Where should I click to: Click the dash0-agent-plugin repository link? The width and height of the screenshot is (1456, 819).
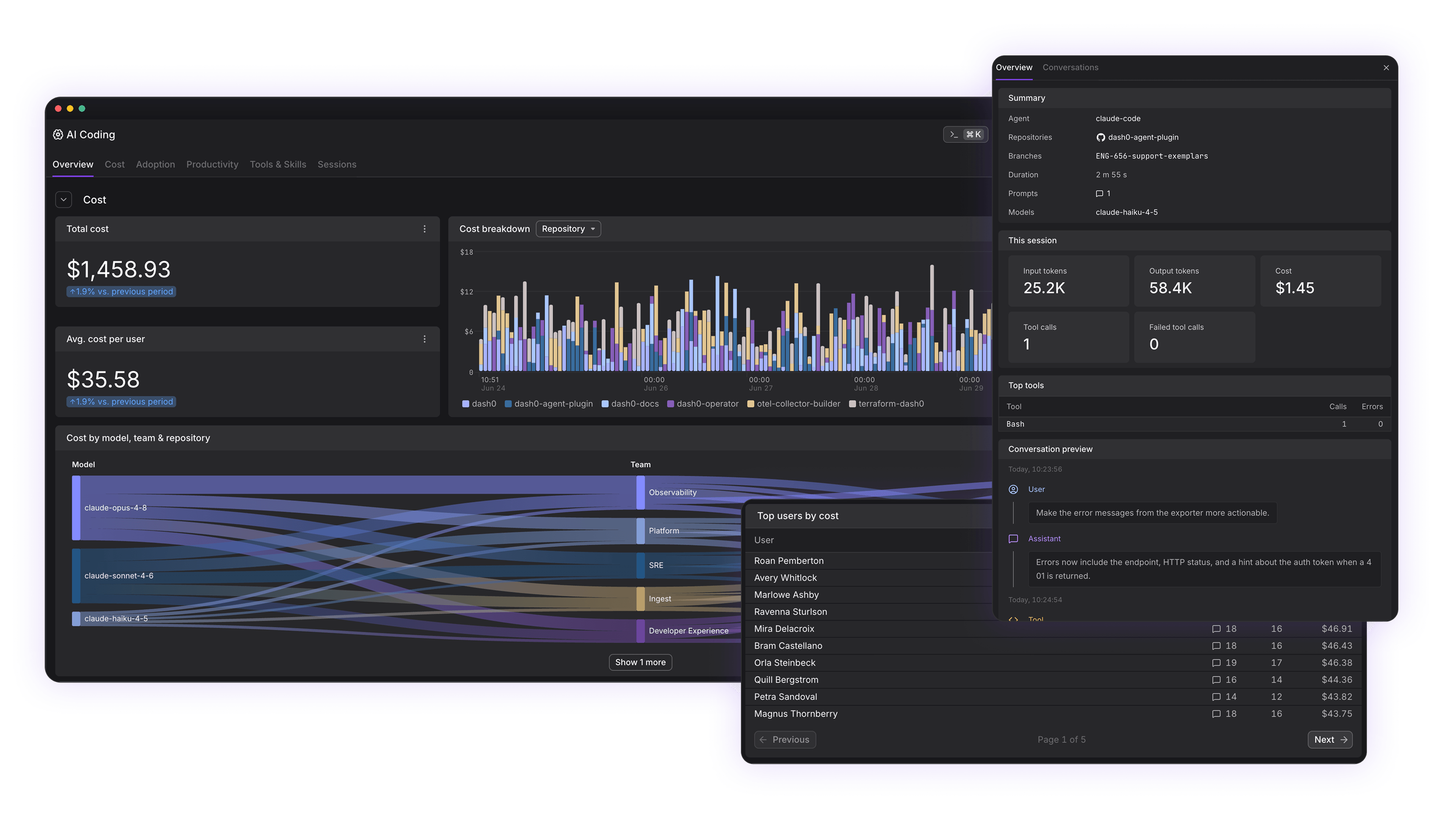tap(1143, 137)
